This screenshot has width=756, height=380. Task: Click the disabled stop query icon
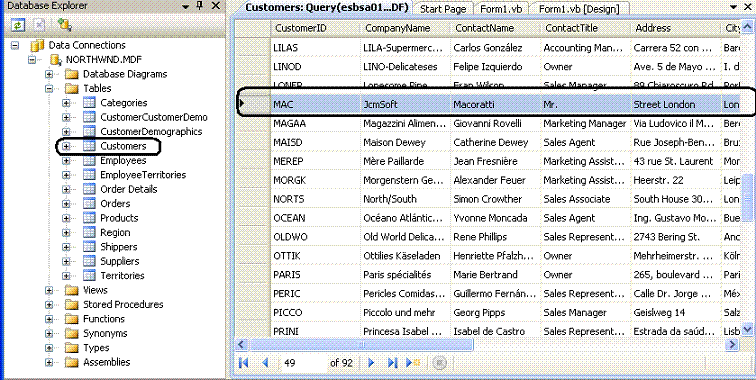pos(439,363)
